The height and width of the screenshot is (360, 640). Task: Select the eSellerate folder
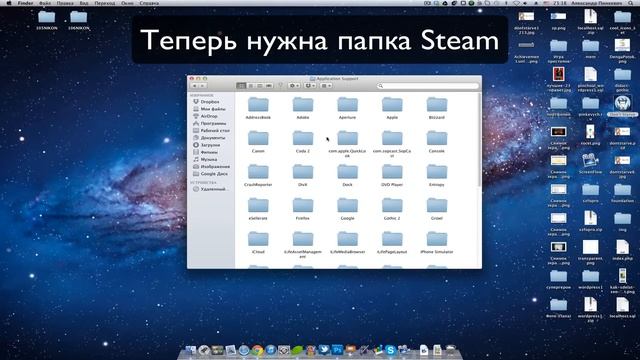[258, 209]
